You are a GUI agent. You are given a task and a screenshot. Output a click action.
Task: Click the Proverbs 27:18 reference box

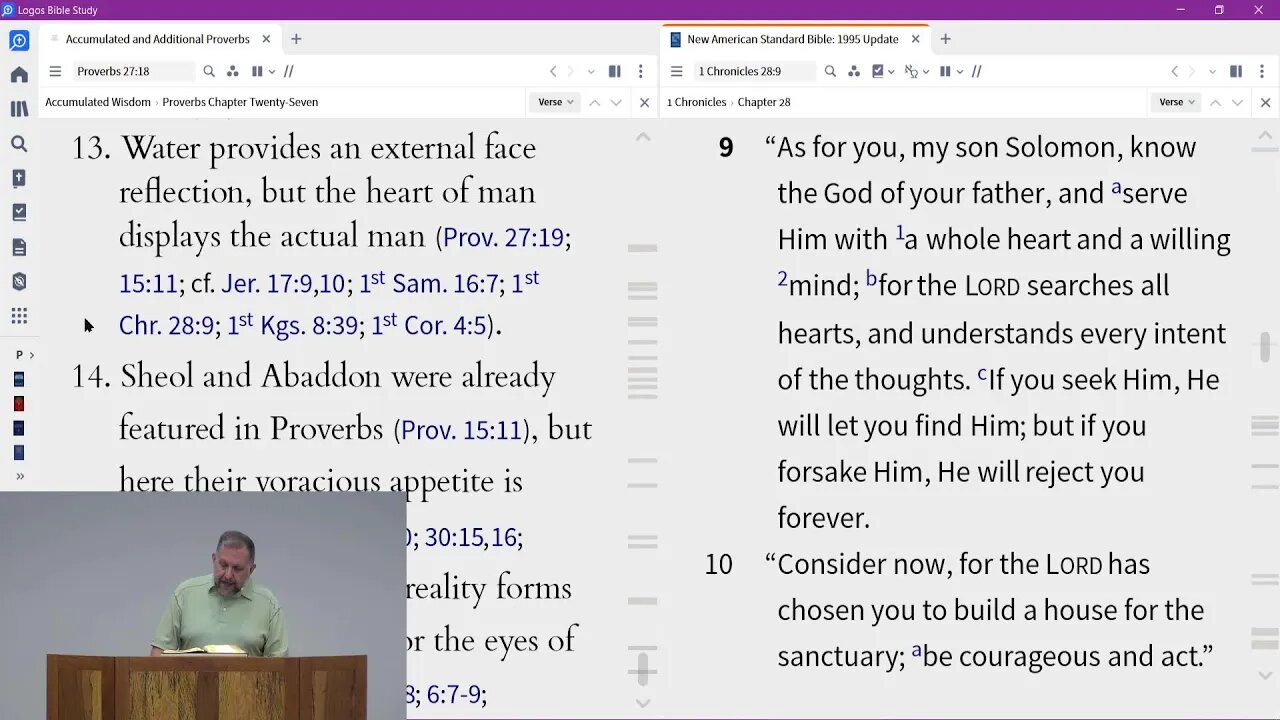(x=133, y=71)
